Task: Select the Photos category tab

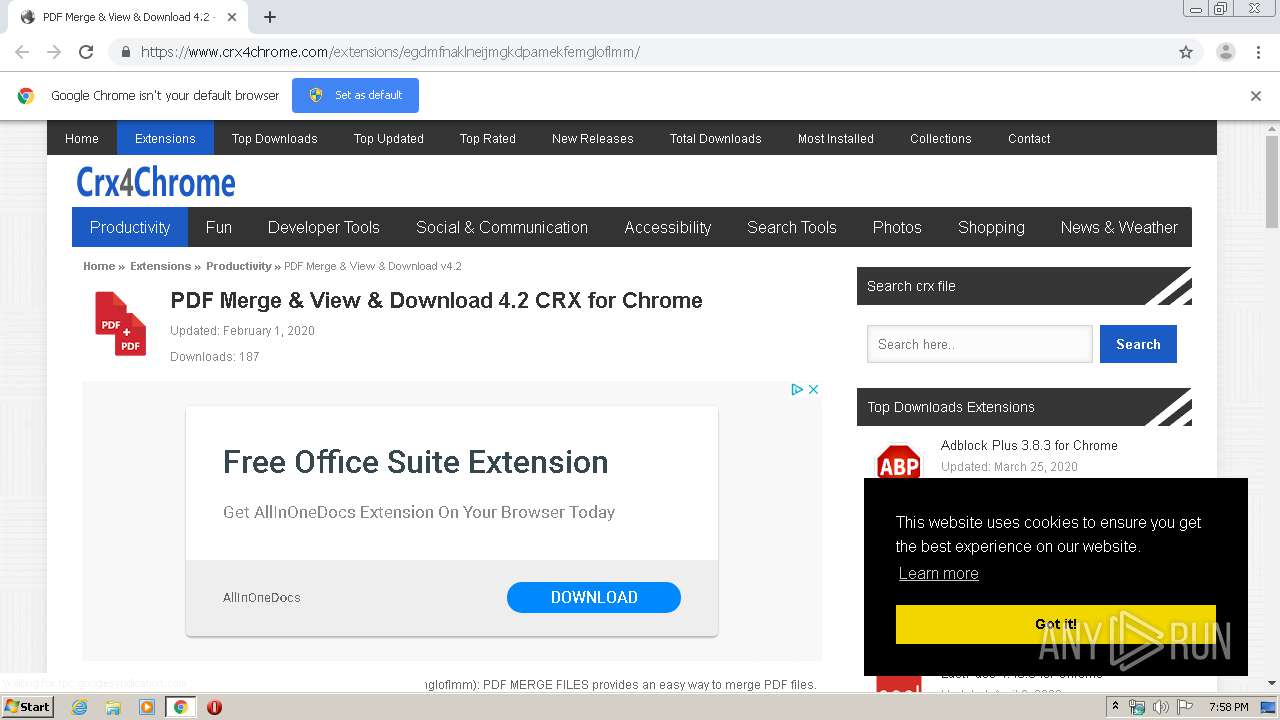Action: pyautogui.click(x=897, y=227)
